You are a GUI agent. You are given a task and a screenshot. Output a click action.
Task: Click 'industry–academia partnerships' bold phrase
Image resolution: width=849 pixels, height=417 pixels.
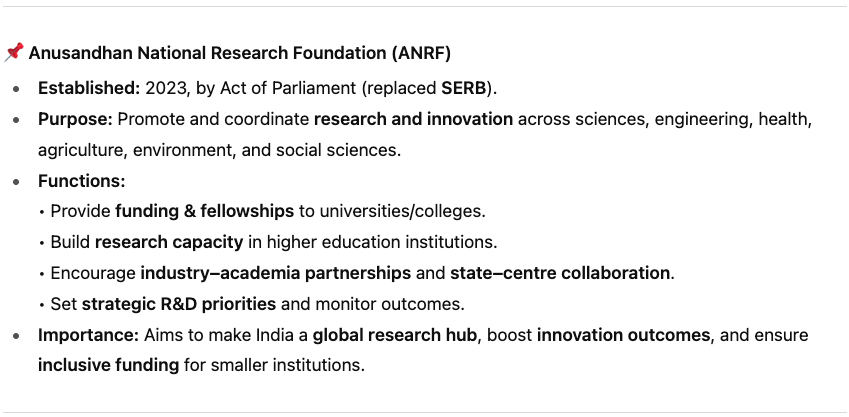[x=276, y=273]
